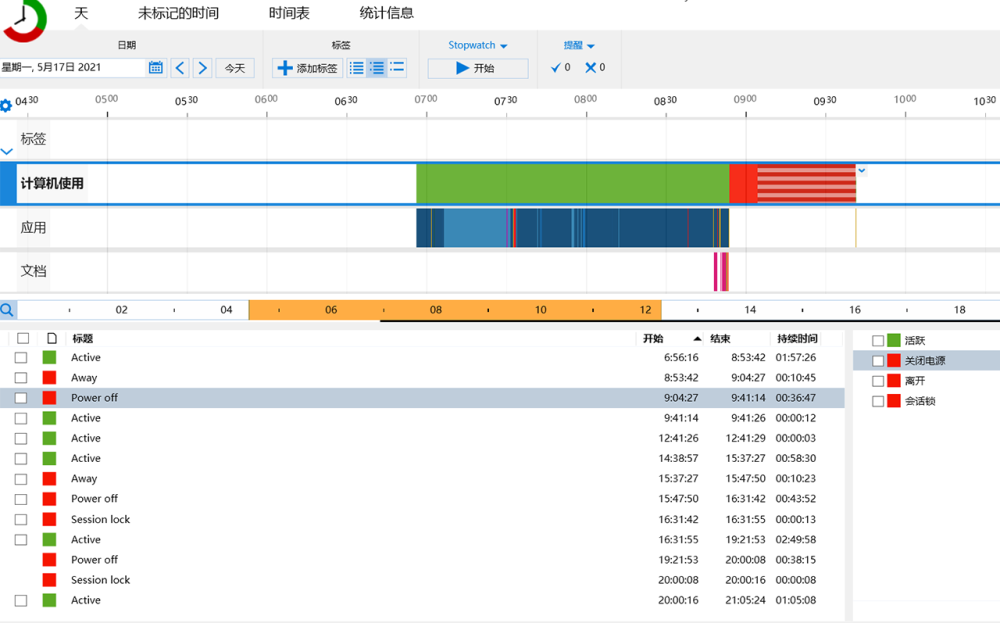
Task: Select the middle list view mode icon
Action: pyautogui.click(x=377, y=68)
